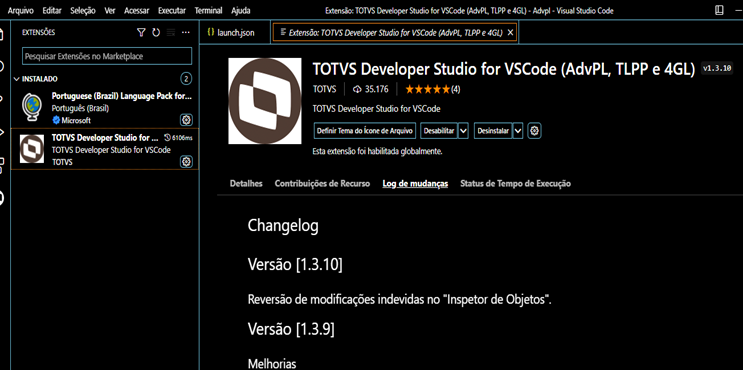This screenshot has height=370, width=743.
Task: Click the 35.176 install count
Action: click(x=371, y=89)
